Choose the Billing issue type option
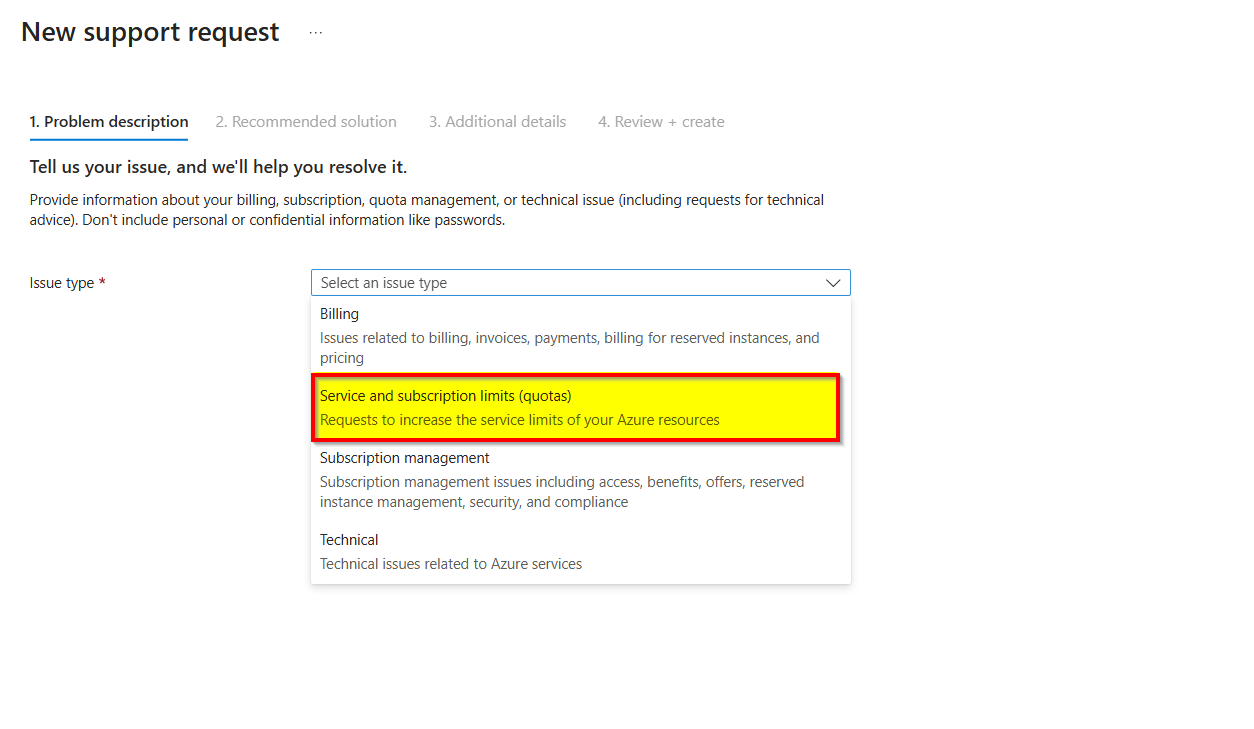The width and height of the screenshot is (1254, 729). pos(580,336)
